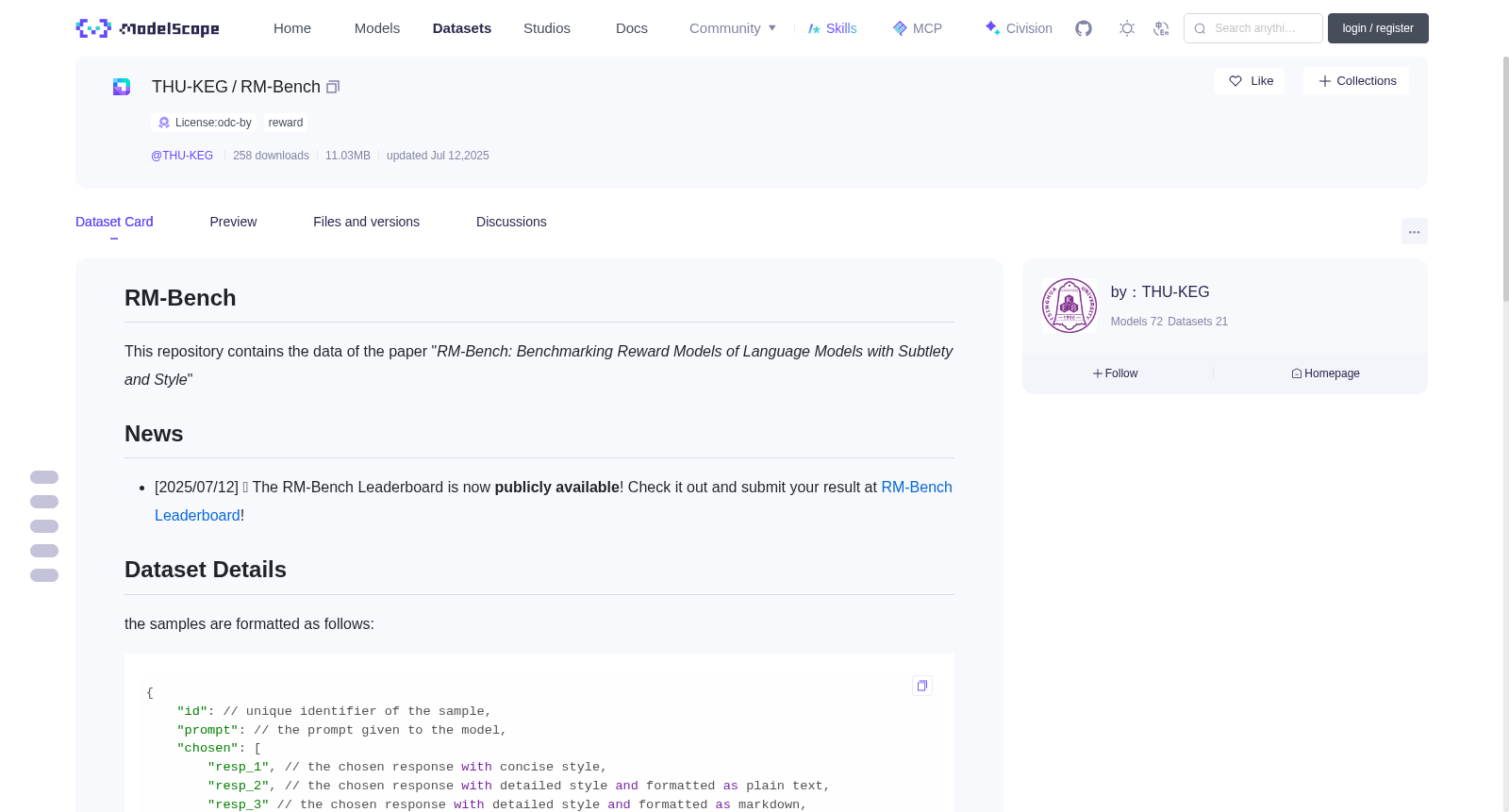Image resolution: width=1509 pixels, height=812 pixels.
Task: Open the Files and versions tab
Action: coord(367,222)
